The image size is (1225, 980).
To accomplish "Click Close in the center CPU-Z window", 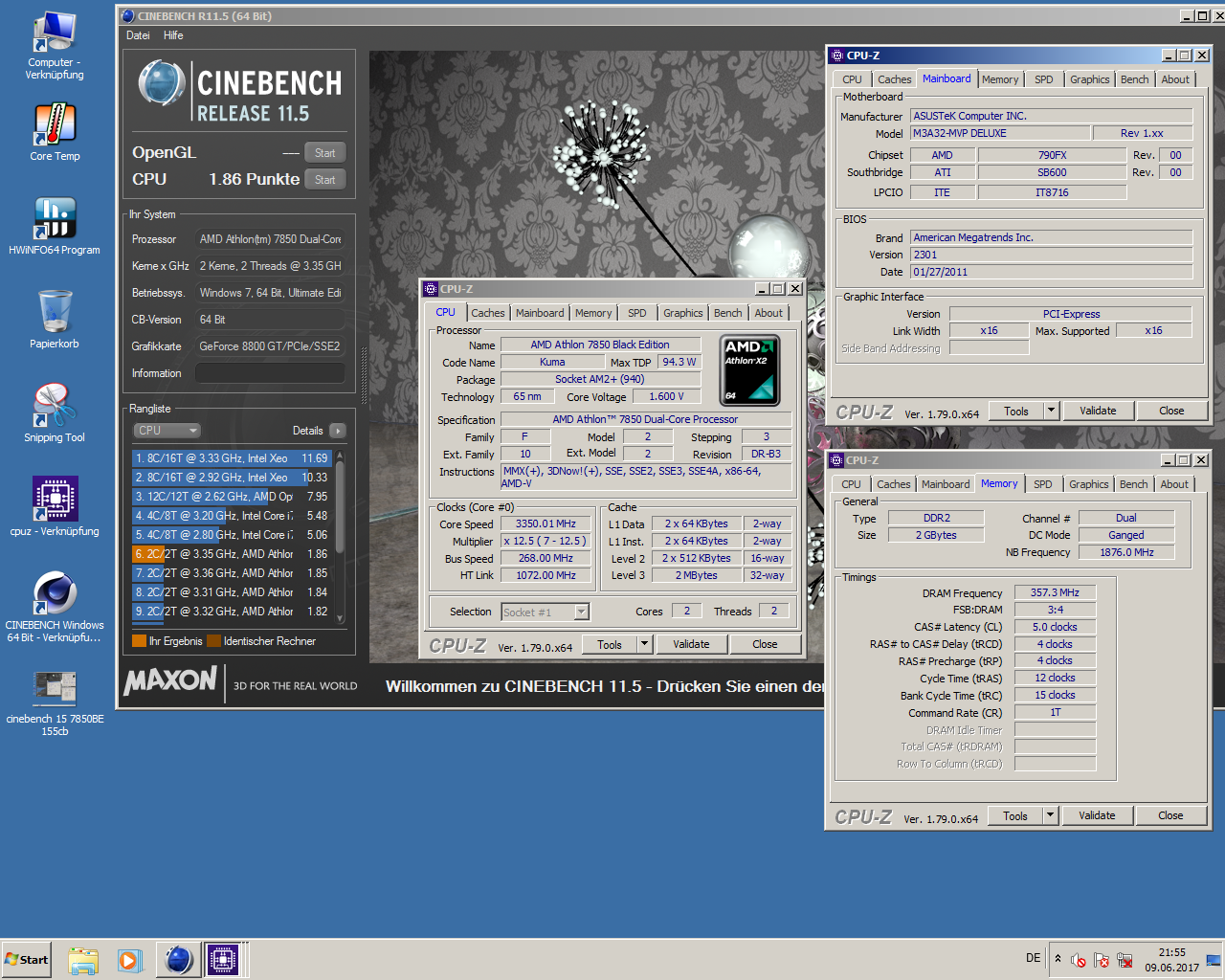I will (x=765, y=644).
